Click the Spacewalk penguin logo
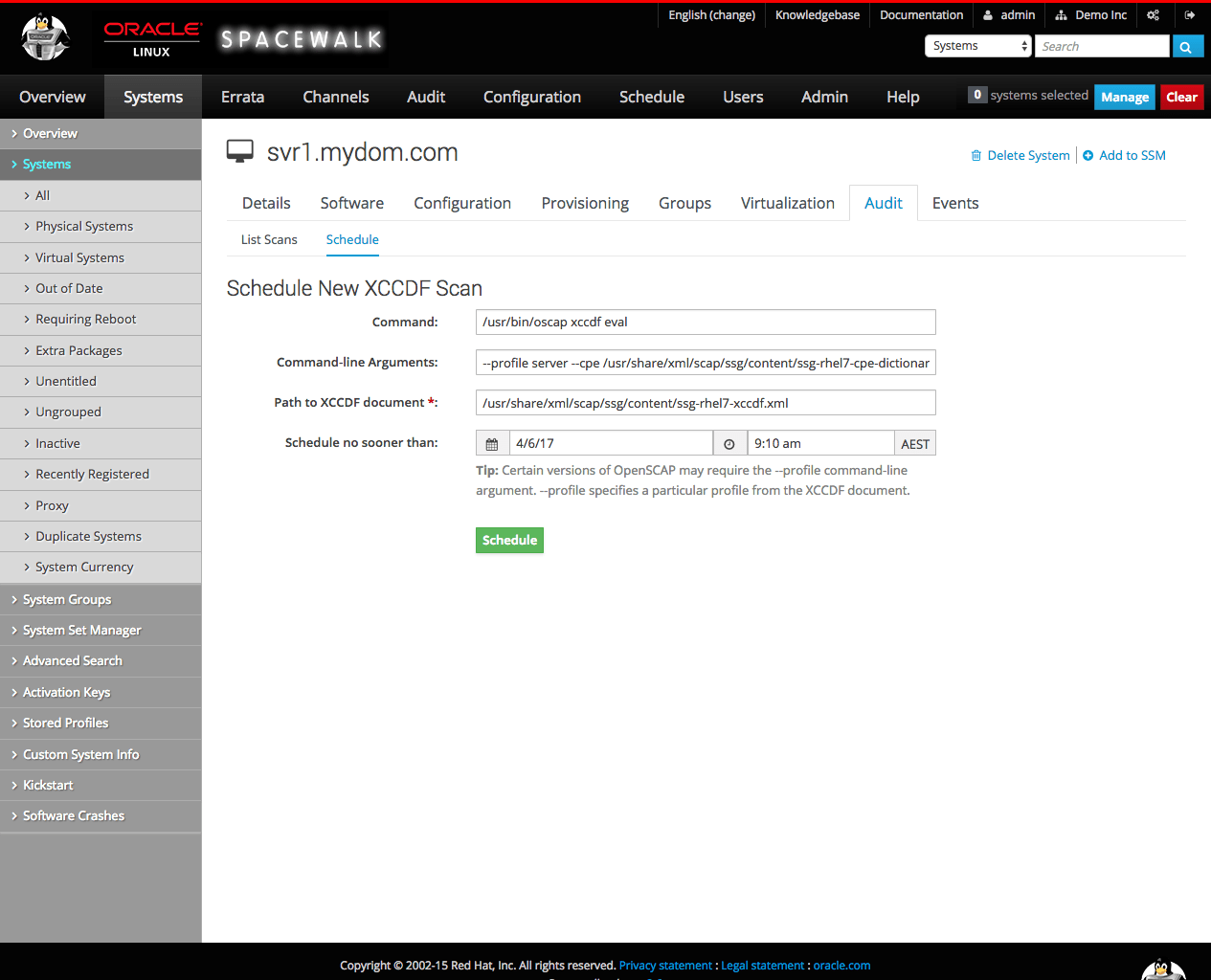Screen dimensions: 1211x980 46,38
